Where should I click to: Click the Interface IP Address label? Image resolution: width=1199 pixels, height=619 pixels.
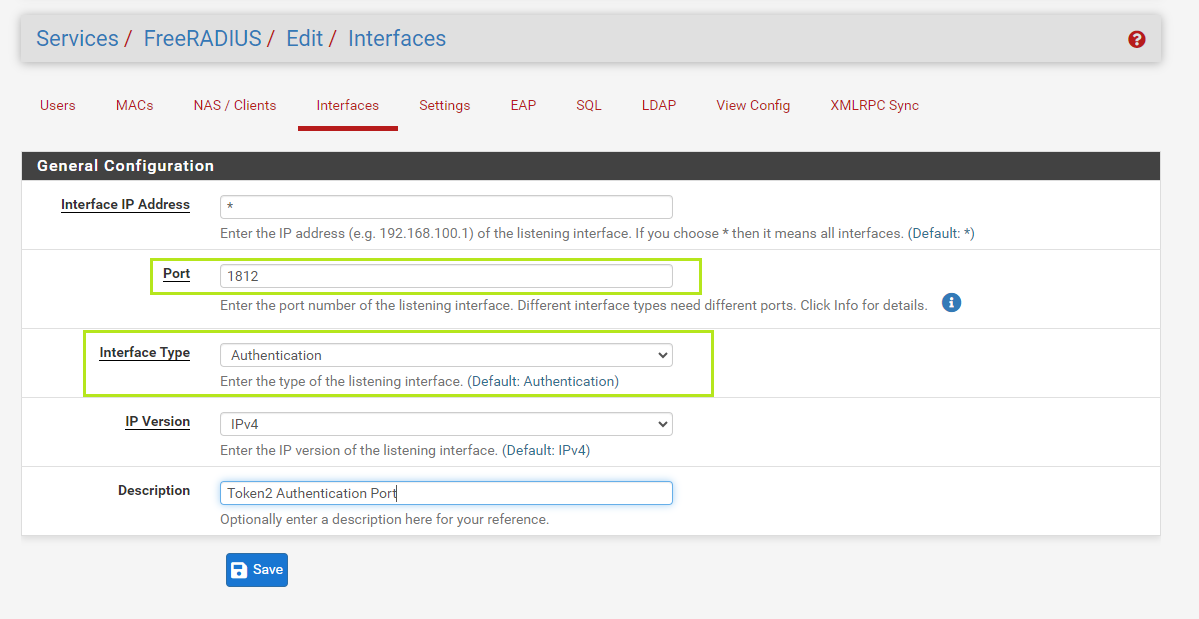tap(125, 205)
